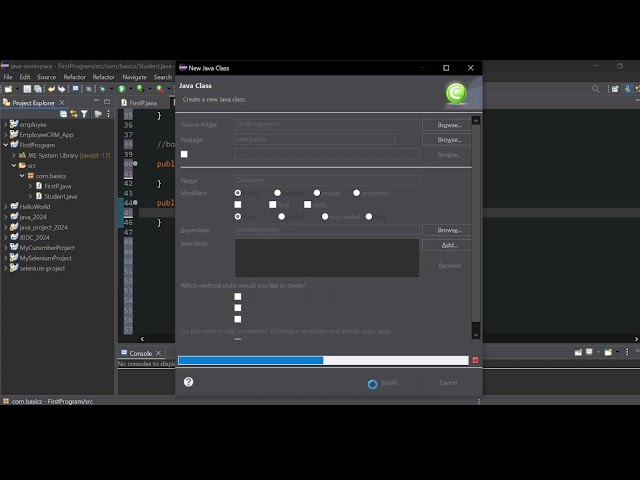Image resolution: width=640 pixels, height=480 pixels.
Task: Click the blue progress bar
Action: (x=251, y=360)
